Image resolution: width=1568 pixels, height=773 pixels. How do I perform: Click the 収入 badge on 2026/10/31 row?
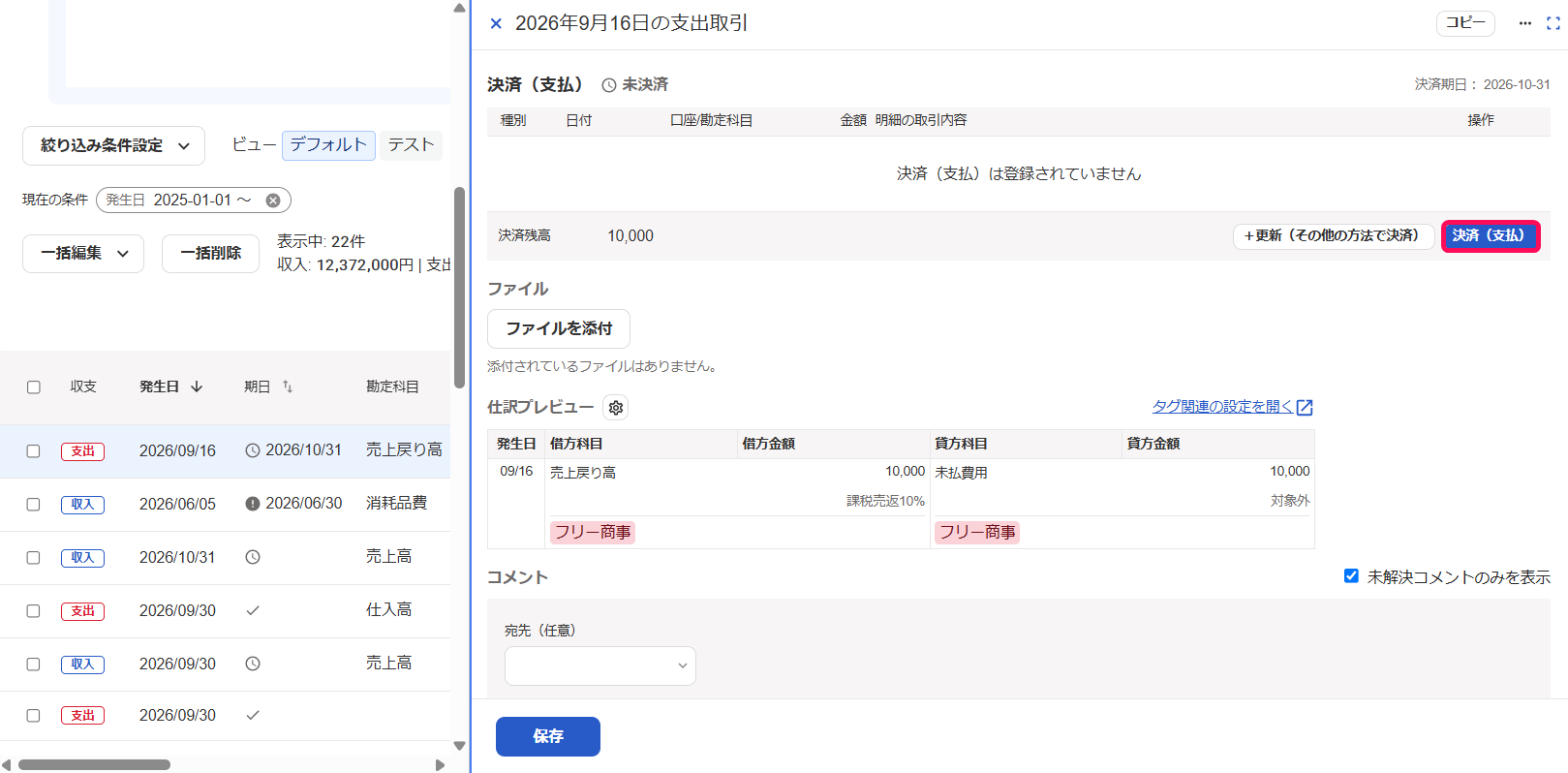pyautogui.click(x=82, y=558)
